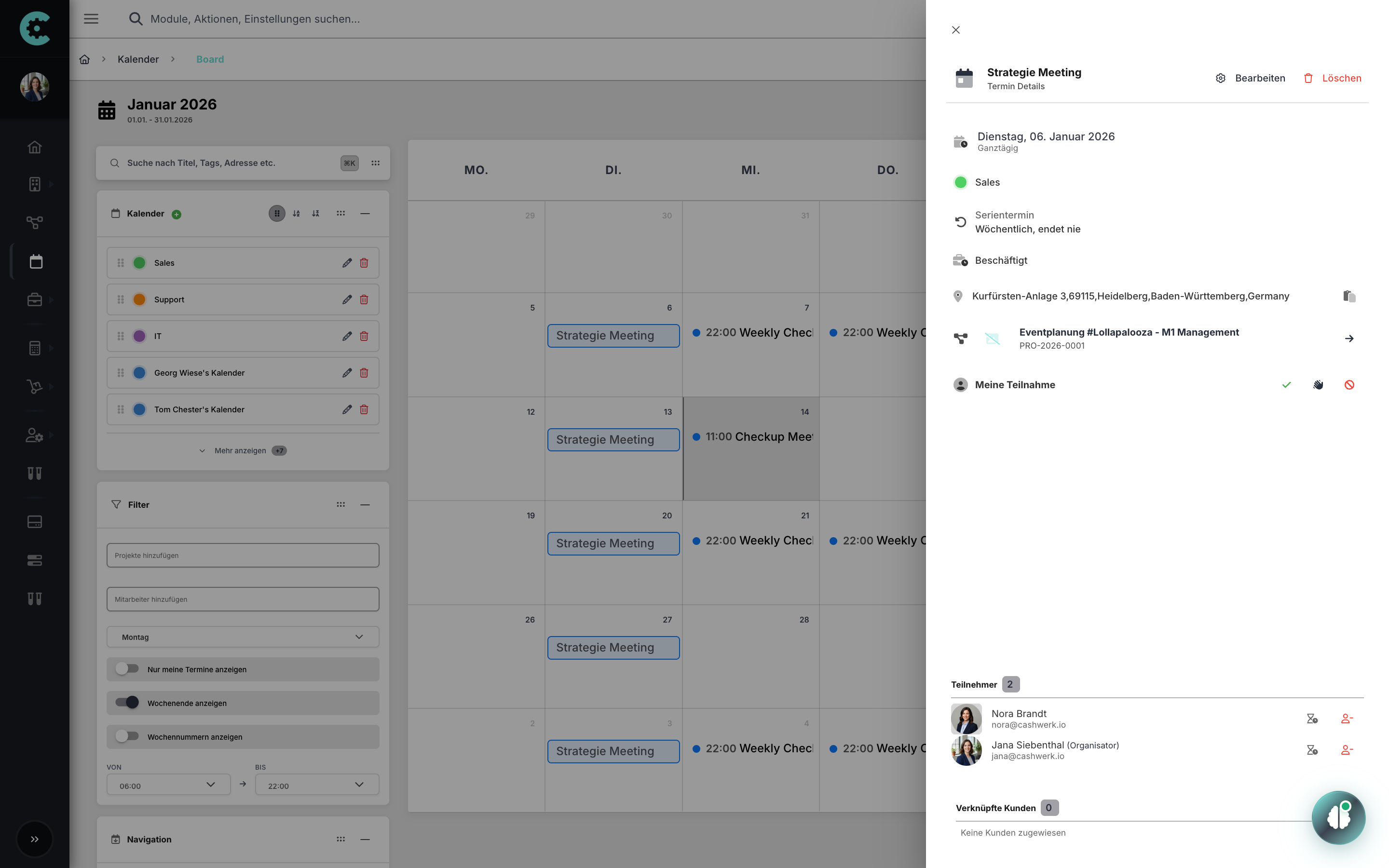Edit the IT calendar with the pencil icon

click(347, 337)
